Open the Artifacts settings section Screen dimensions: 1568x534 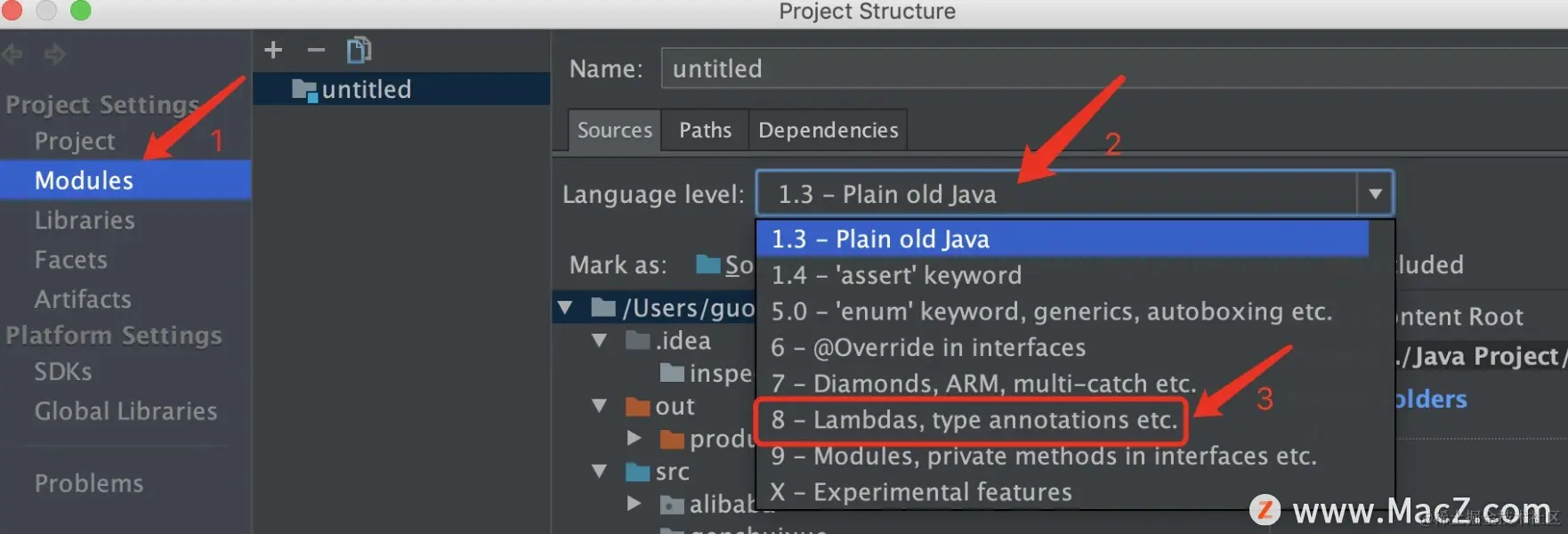coord(83,299)
